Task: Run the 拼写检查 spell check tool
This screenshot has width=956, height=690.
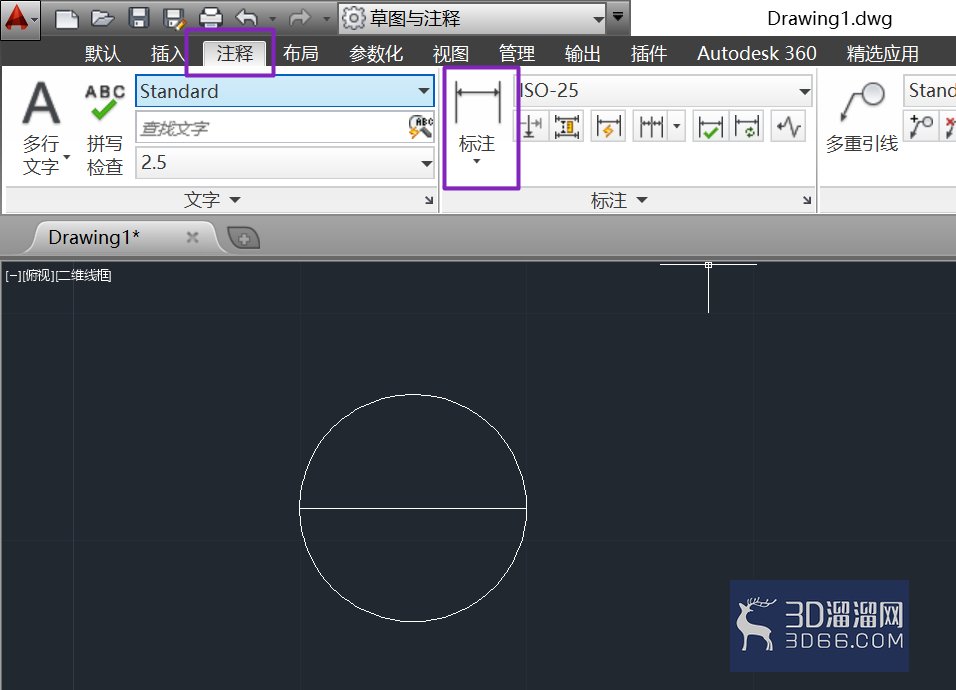Action: 105,129
